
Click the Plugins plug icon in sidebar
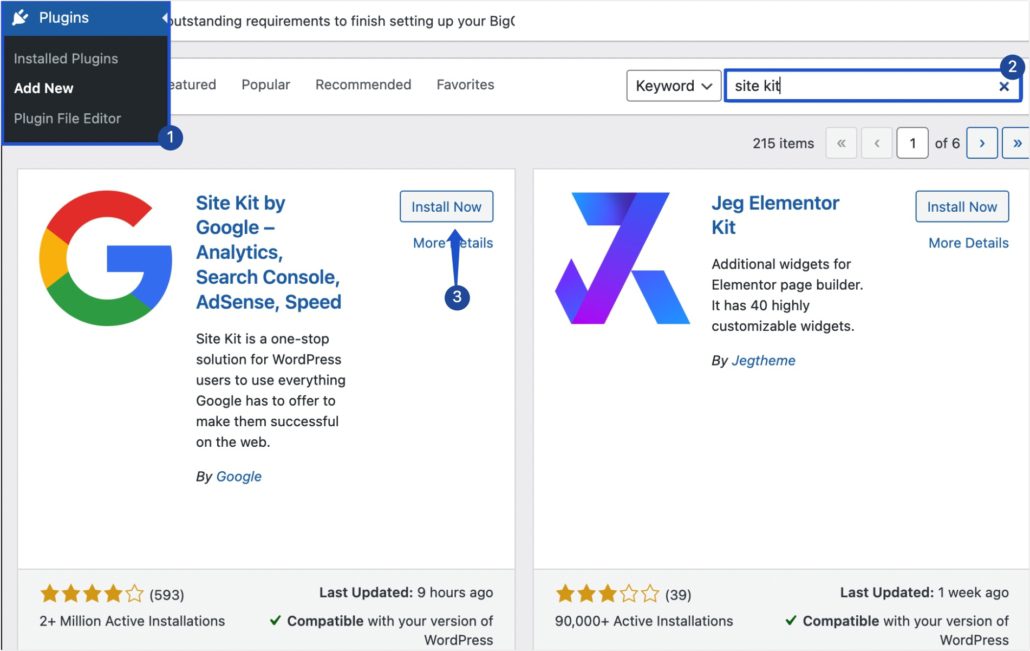click(x=20, y=18)
